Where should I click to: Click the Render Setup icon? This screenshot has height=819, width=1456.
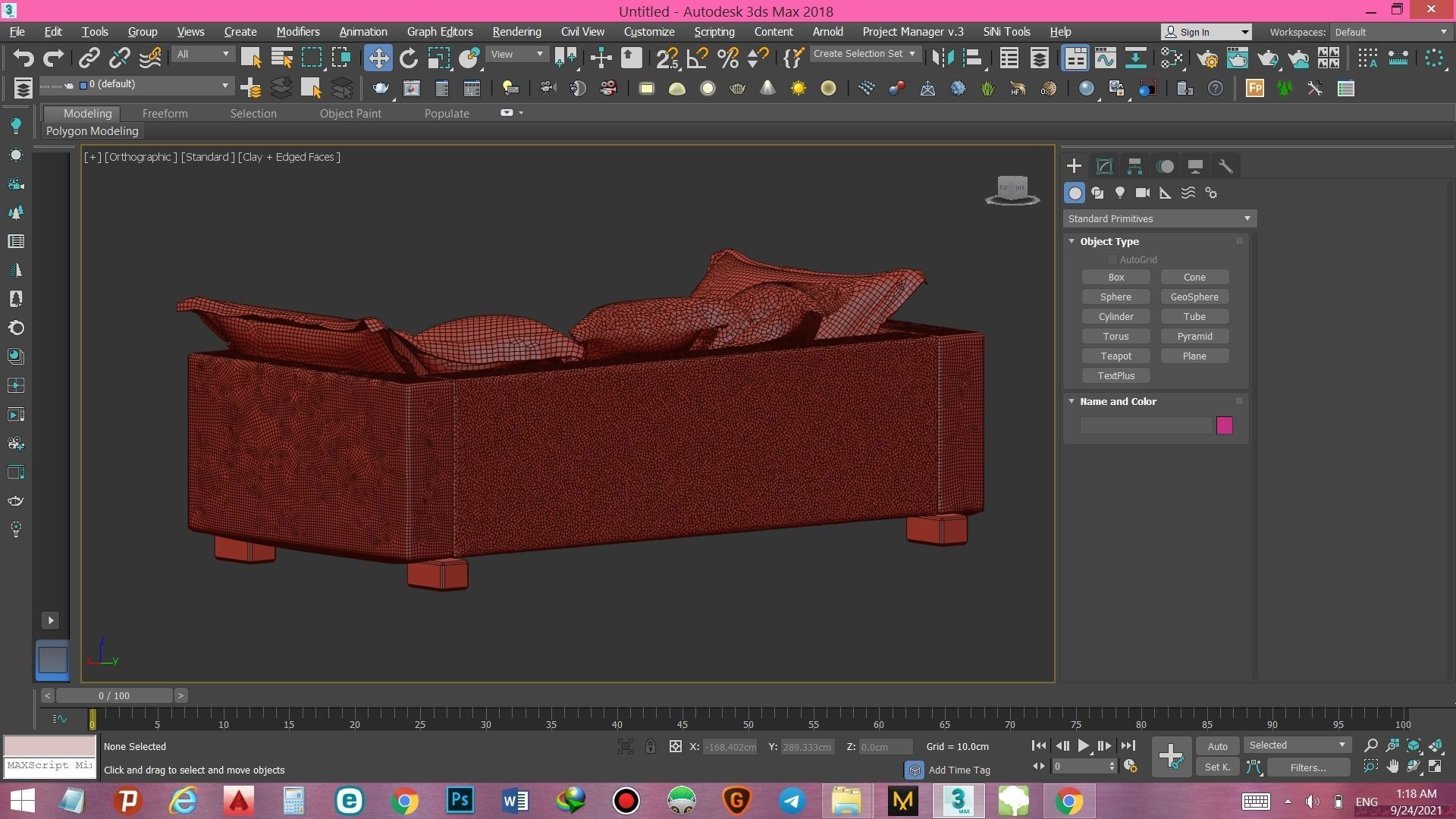click(x=1208, y=58)
